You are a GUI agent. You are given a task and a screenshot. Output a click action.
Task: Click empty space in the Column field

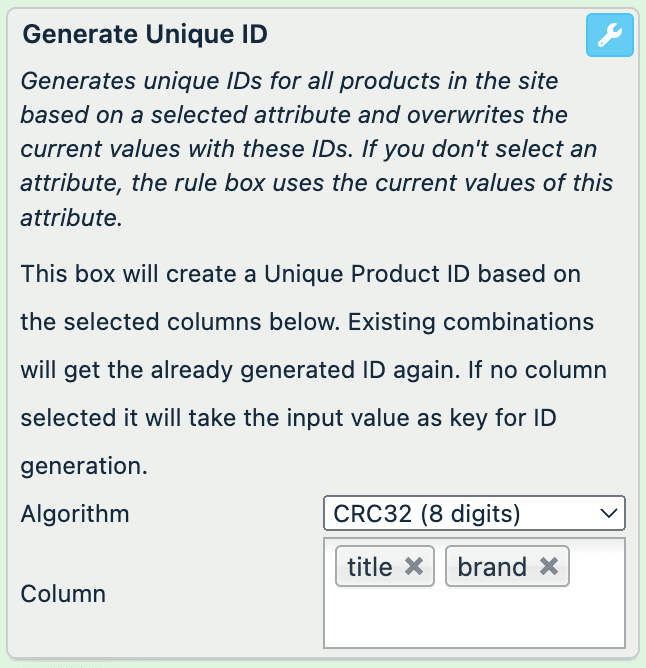coord(474,622)
